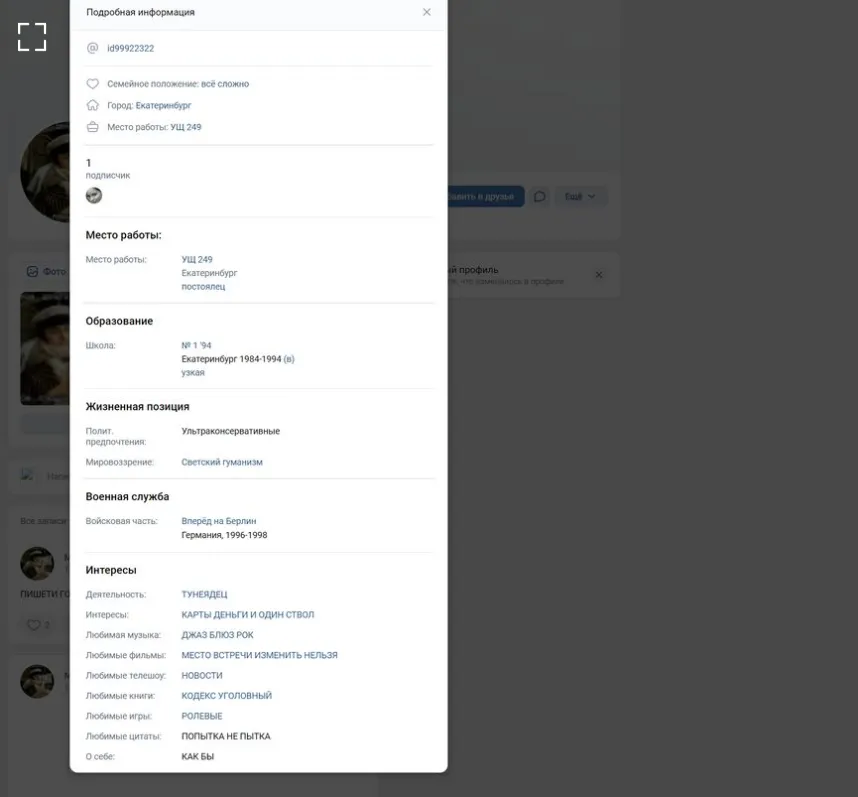Click the ТУНЕЯДЕЦ activity link
Image resolution: width=858 pixels, height=797 pixels.
click(x=204, y=595)
